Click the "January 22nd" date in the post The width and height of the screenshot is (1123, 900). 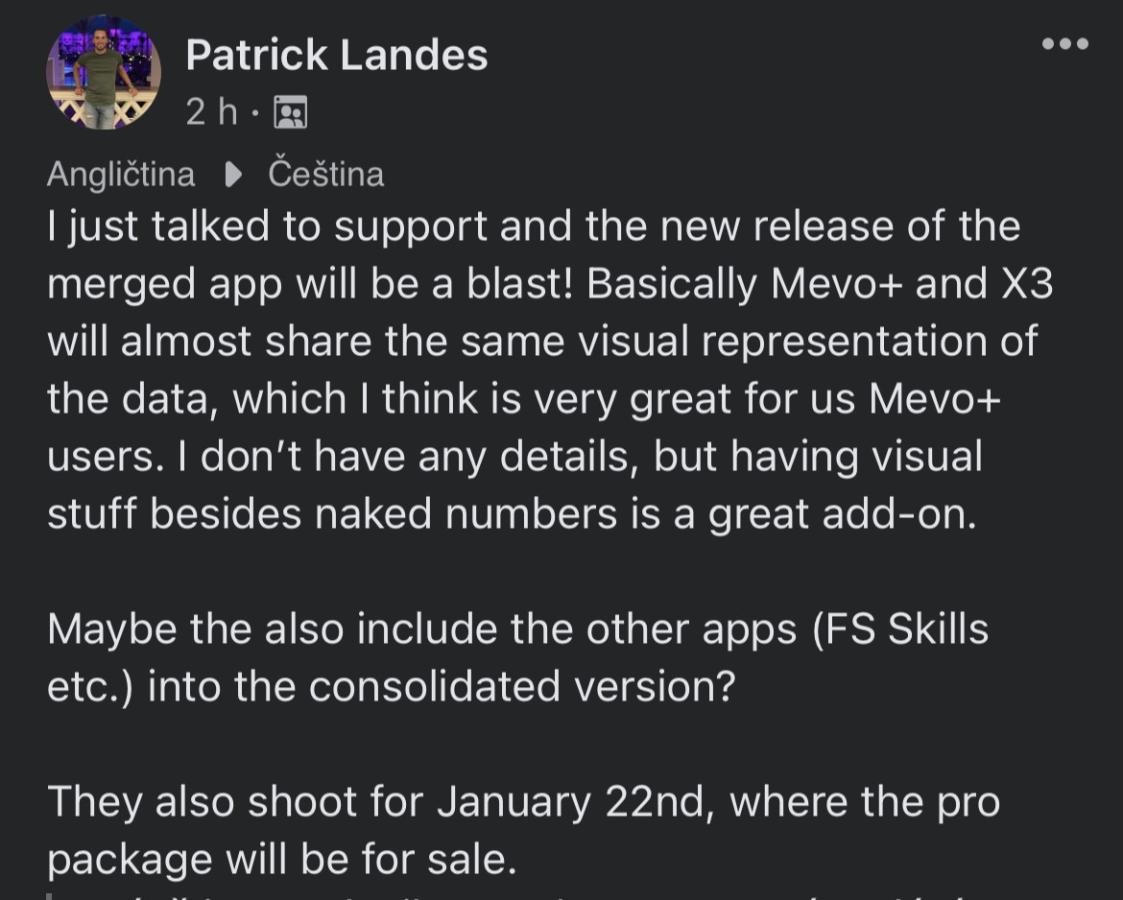[572, 802]
